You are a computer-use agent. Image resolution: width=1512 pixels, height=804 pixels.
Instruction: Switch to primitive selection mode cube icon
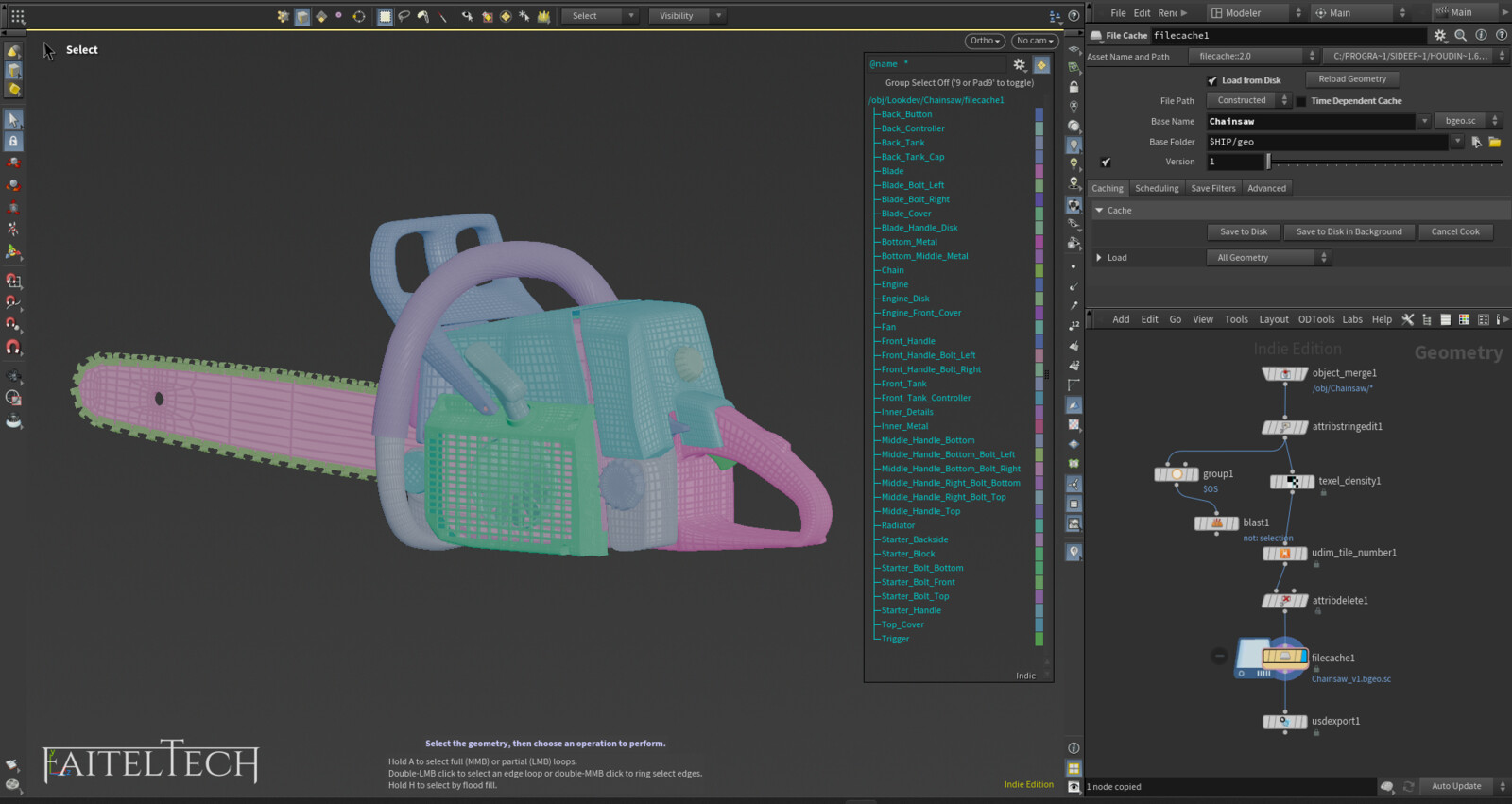[x=302, y=16]
